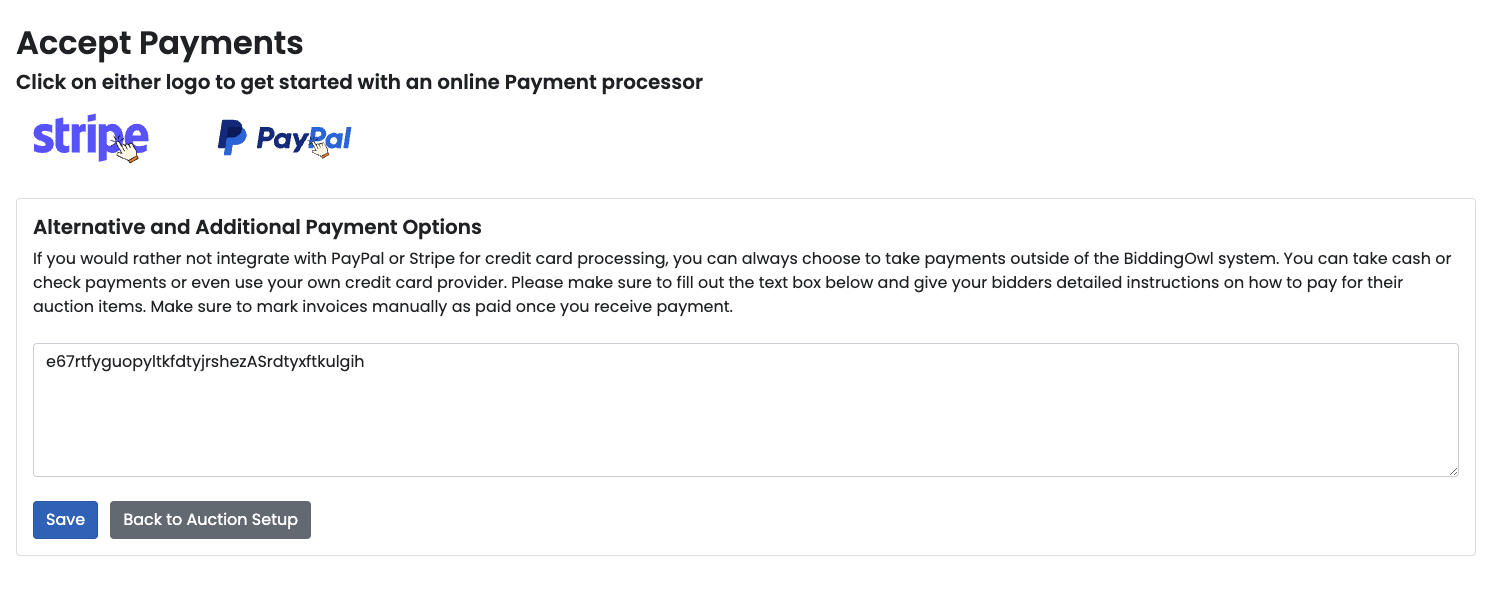Go back via Back to Auction Setup

(x=210, y=520)
